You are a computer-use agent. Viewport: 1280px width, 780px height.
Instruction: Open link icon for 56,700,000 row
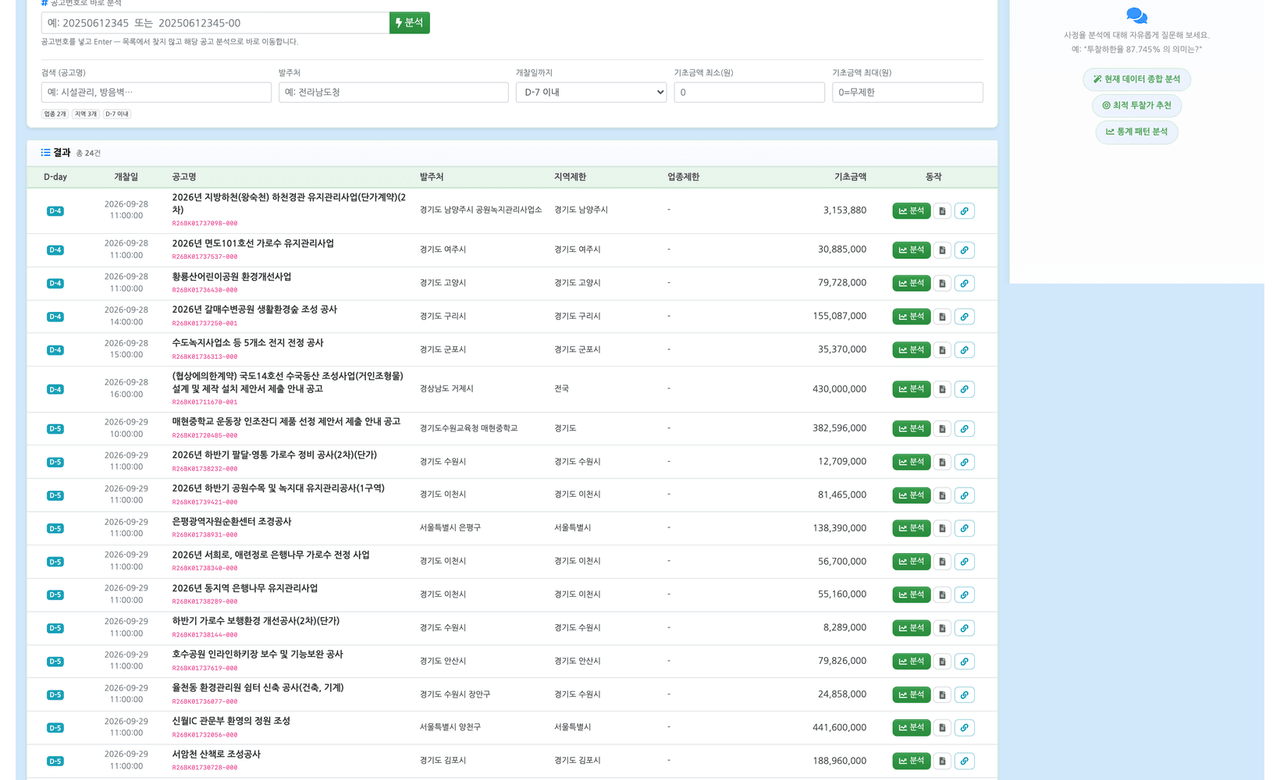point(964,561)
